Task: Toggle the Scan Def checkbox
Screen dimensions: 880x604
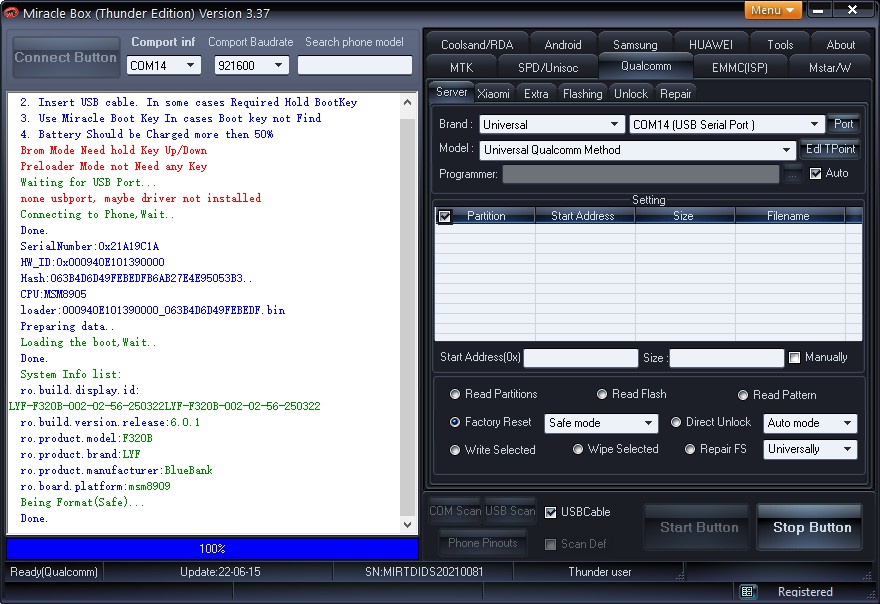Action: point(551,544)
